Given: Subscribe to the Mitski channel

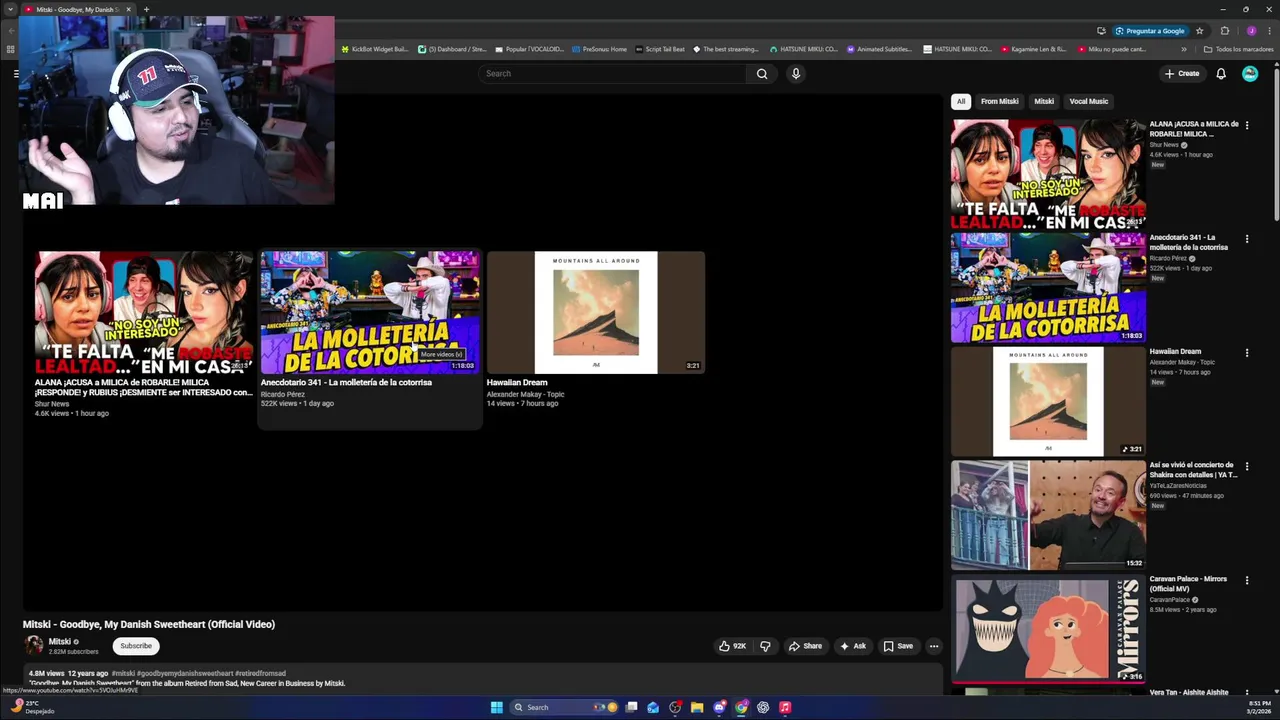Looking at the screenshot, I should tap(136, 646).
